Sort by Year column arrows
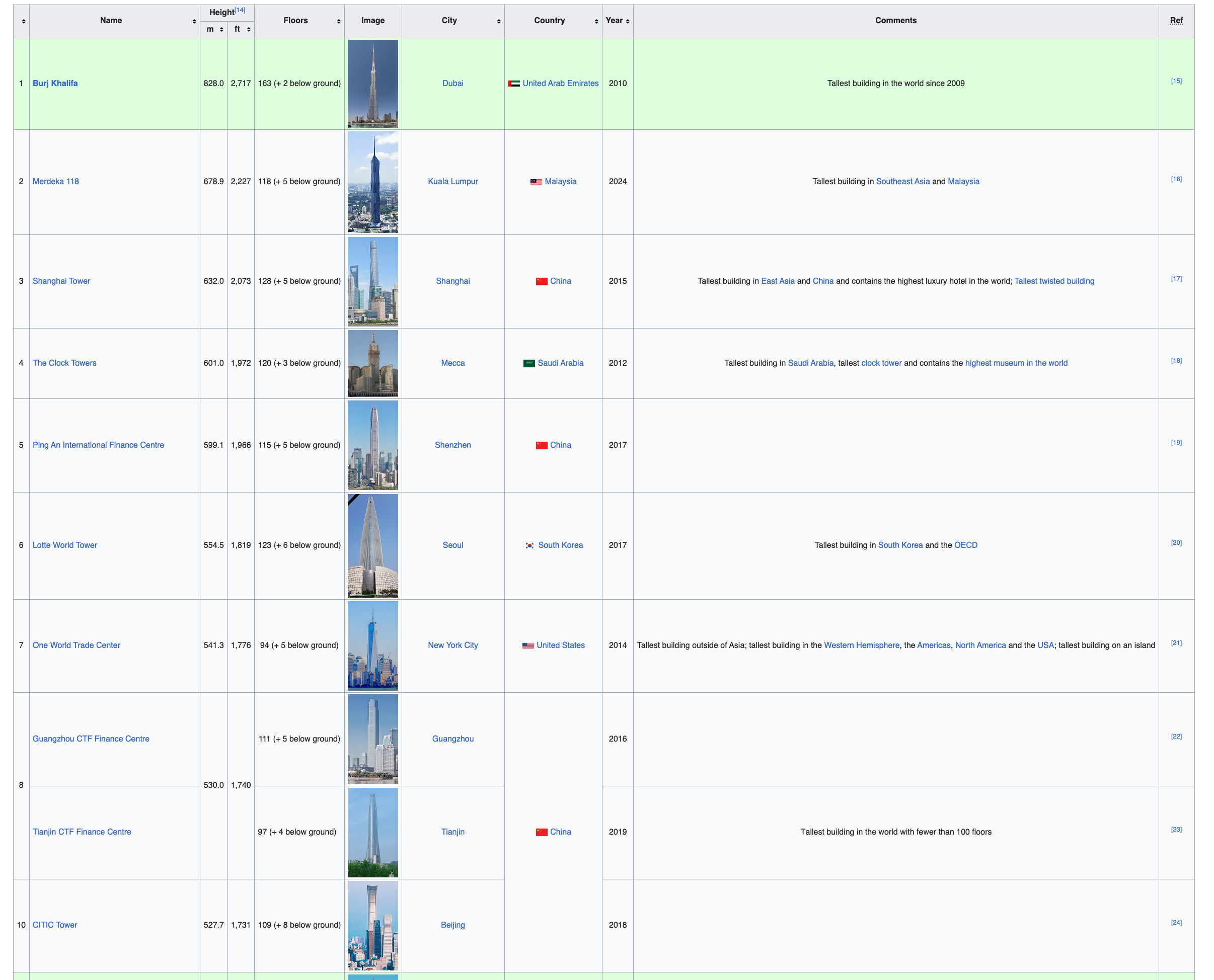This screenshot has width=1214, height=980. coord(627,22)
